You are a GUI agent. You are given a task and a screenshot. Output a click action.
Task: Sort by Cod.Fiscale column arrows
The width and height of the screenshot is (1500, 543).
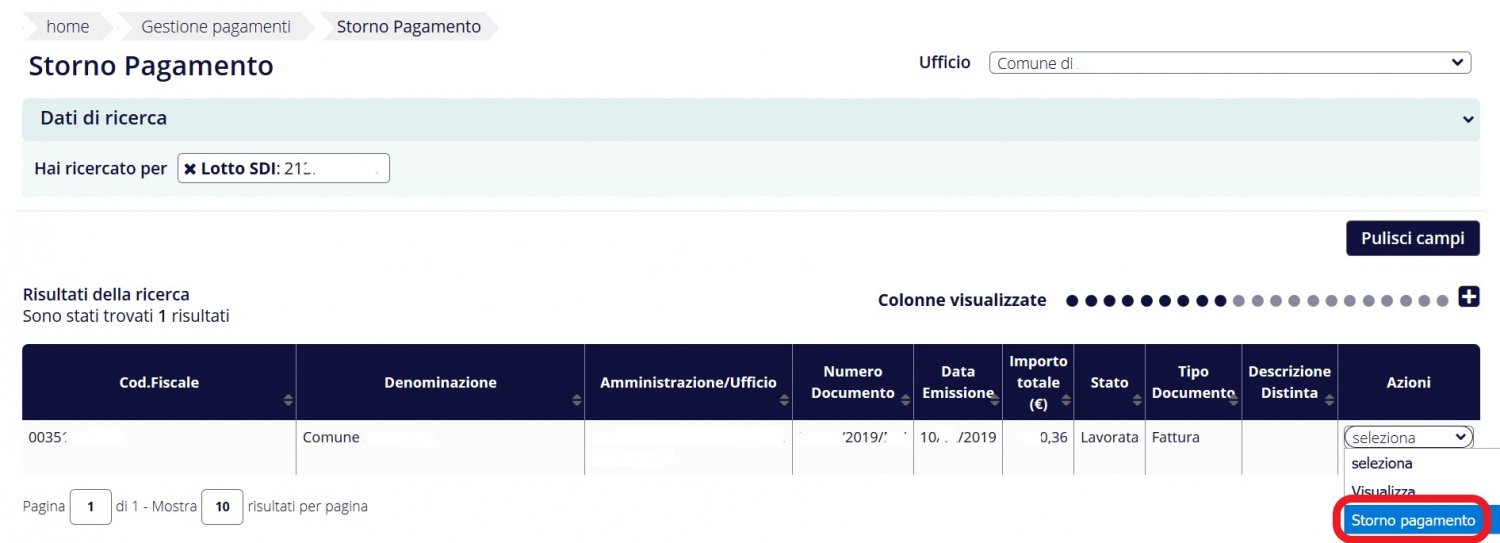tap(288, 400)
